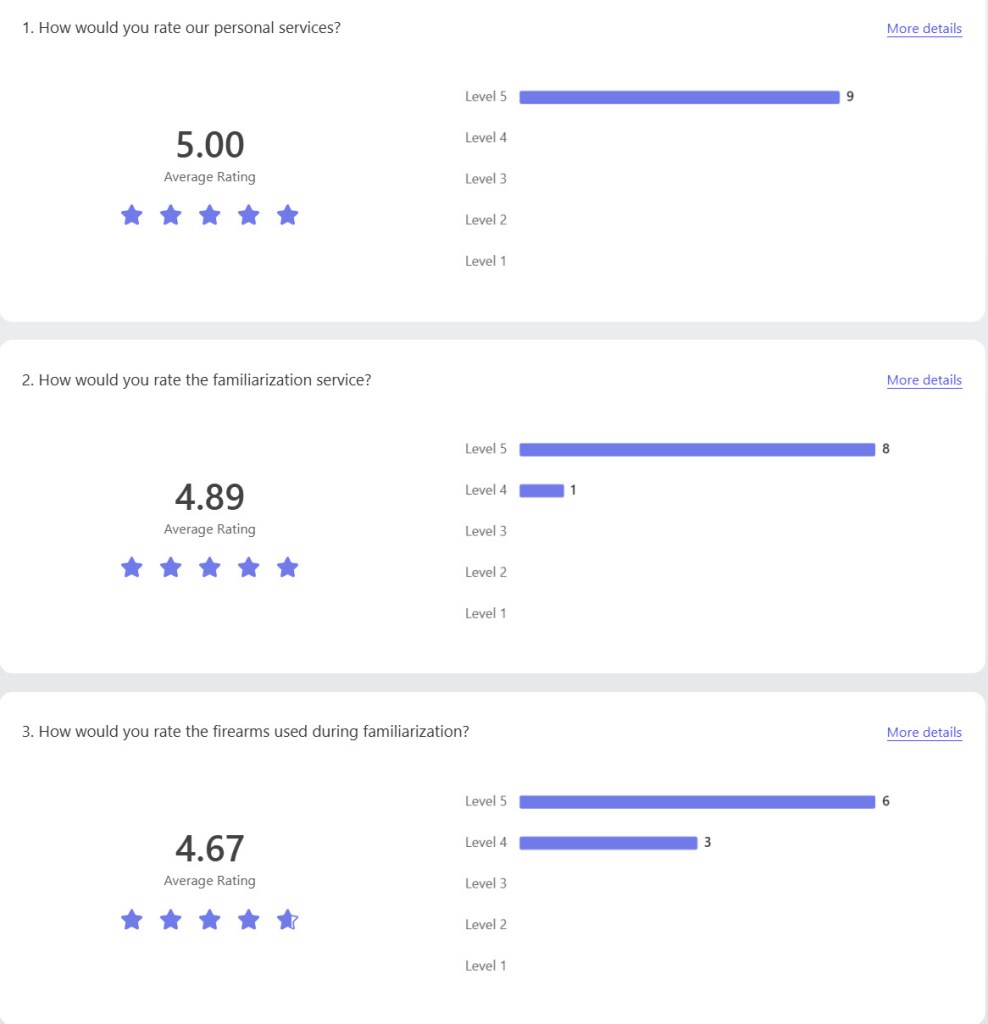Click Level 5 bar showing 6 responses
988x1024 pixels.
(x=697, y=801)
